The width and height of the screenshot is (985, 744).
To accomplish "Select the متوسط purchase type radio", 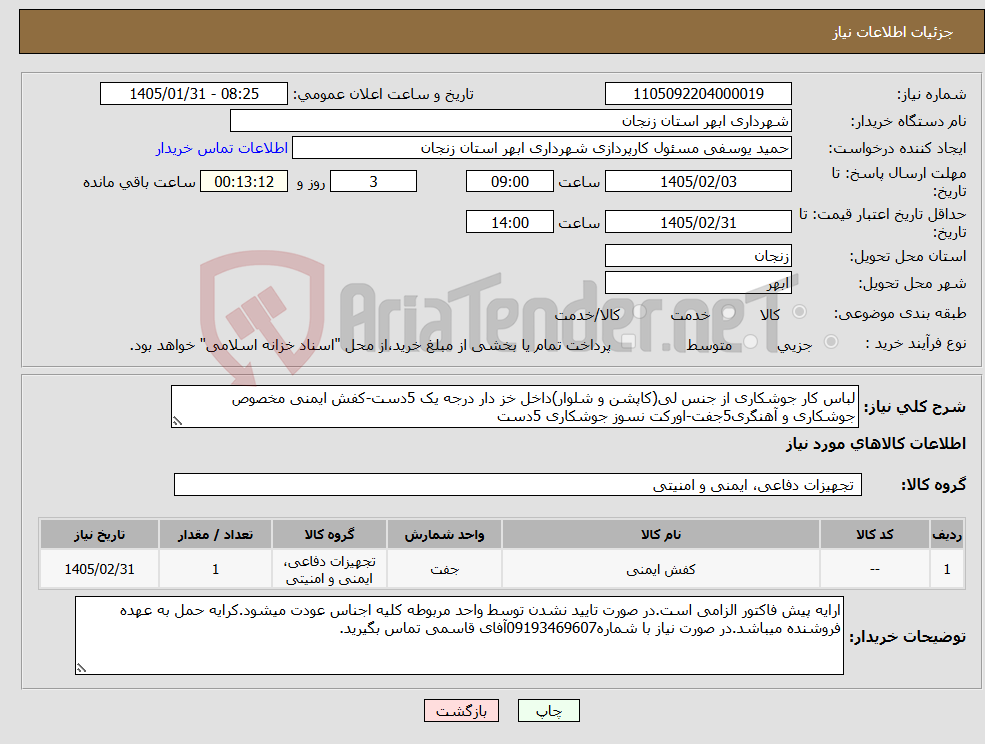I will (x=751, y=342).
